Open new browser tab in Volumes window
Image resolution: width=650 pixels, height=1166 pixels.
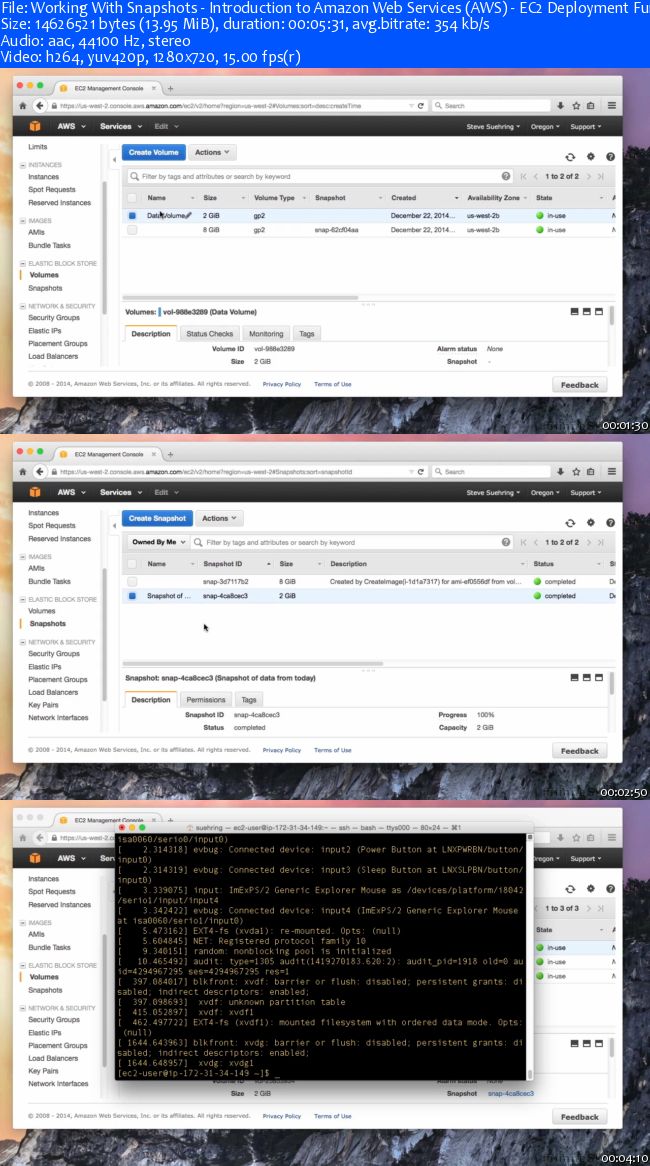point(170,88)
